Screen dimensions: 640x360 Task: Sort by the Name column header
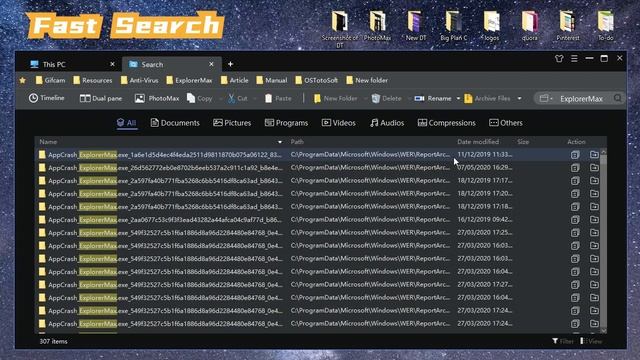click(x=48, y=142)
